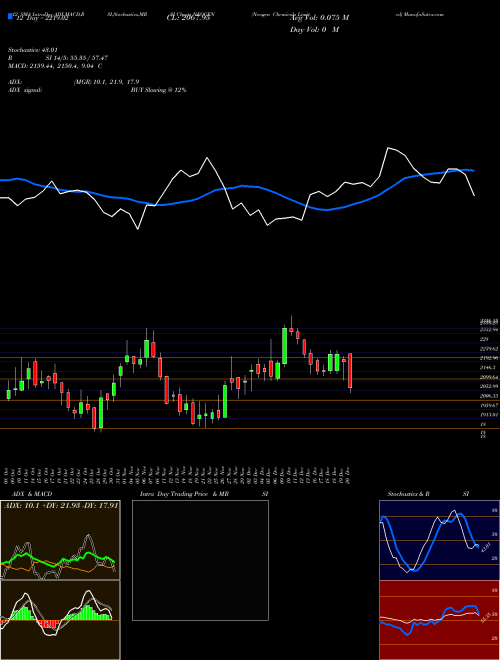Click the '(MGR) 10.1, 21.9, 17.9' ADX values
This screenshot has width=500, height=660.
106,82
